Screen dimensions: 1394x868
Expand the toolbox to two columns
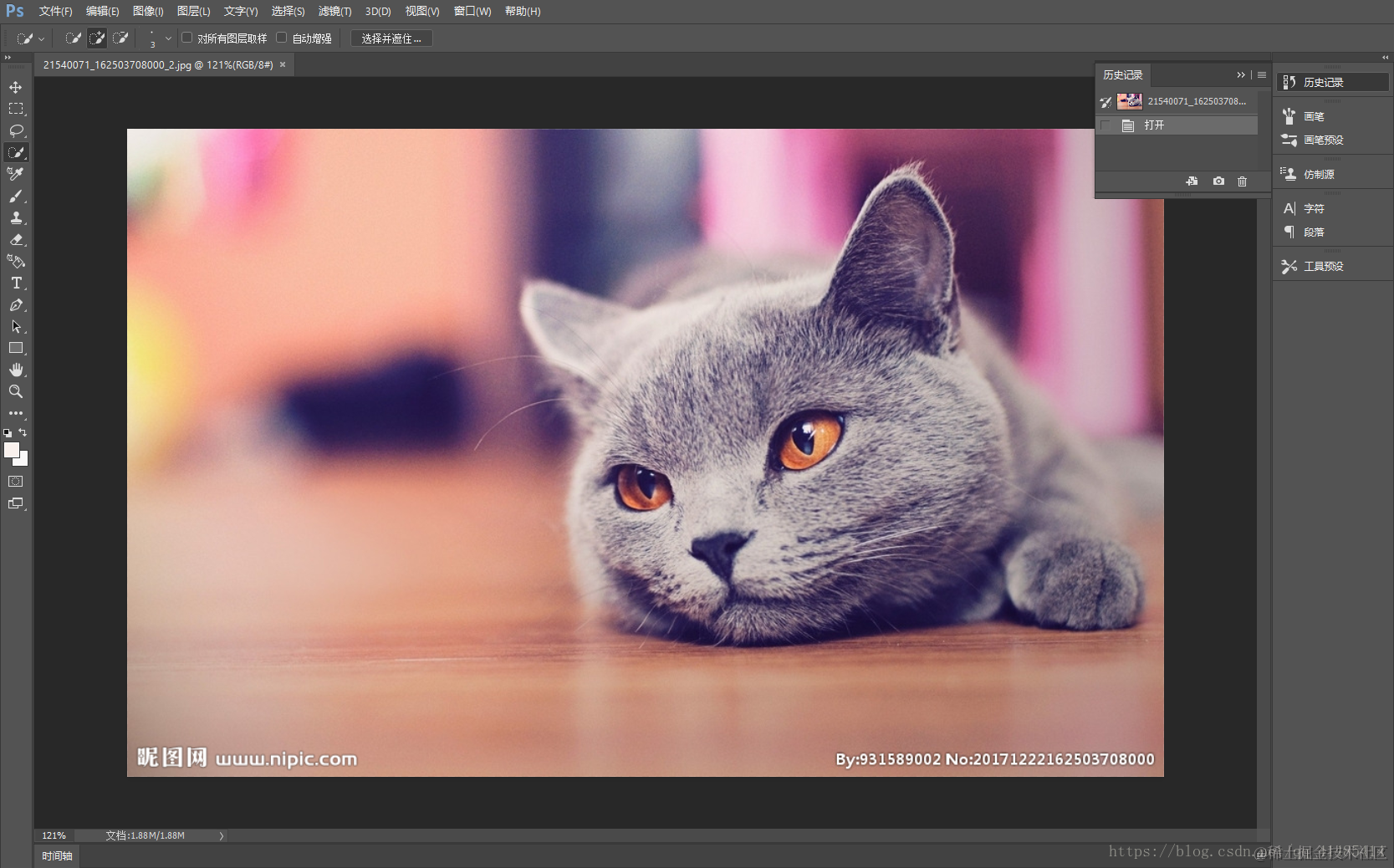pos(8,58)
